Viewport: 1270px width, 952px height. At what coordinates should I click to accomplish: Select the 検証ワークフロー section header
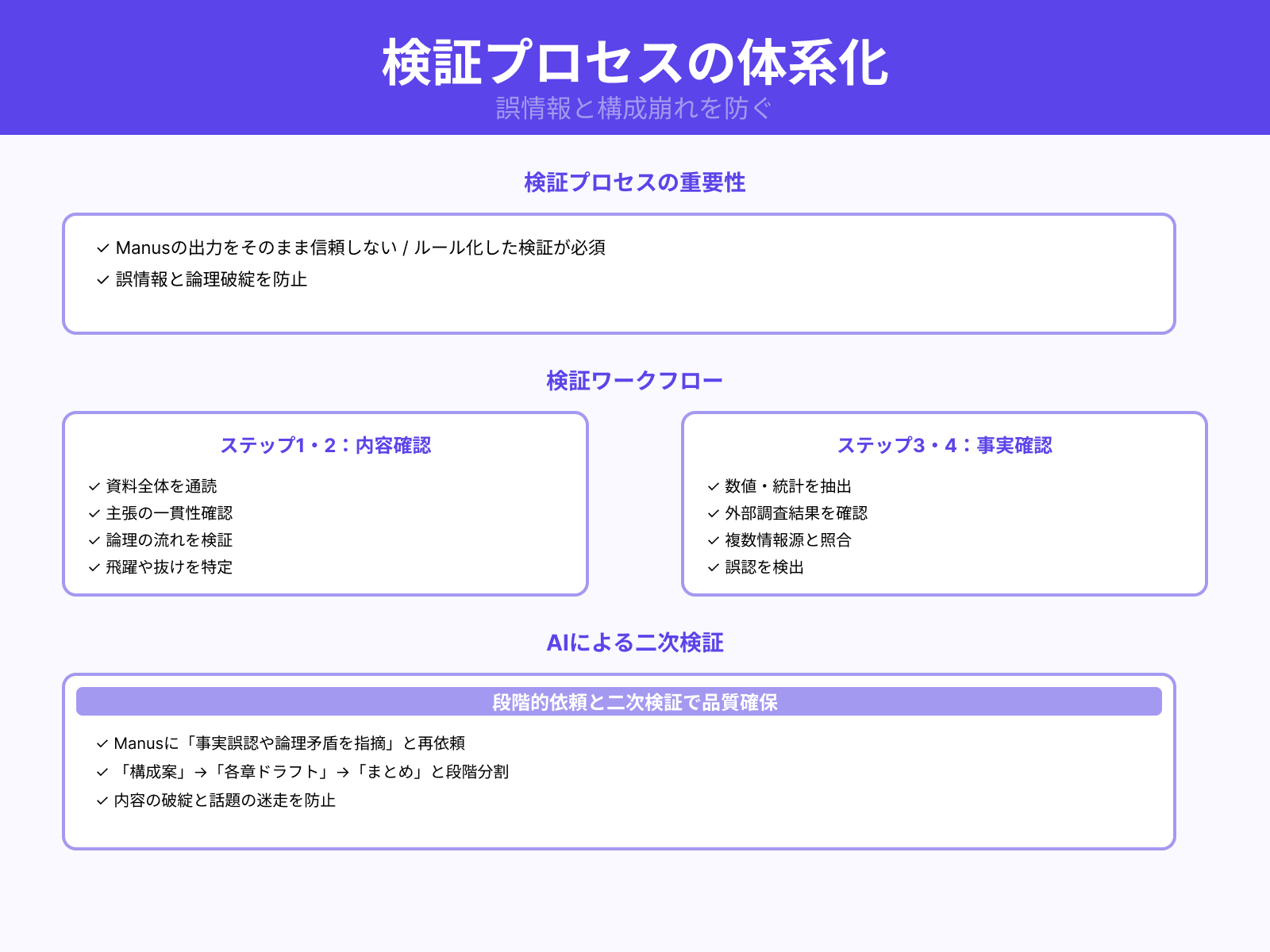tap(633, 379)
